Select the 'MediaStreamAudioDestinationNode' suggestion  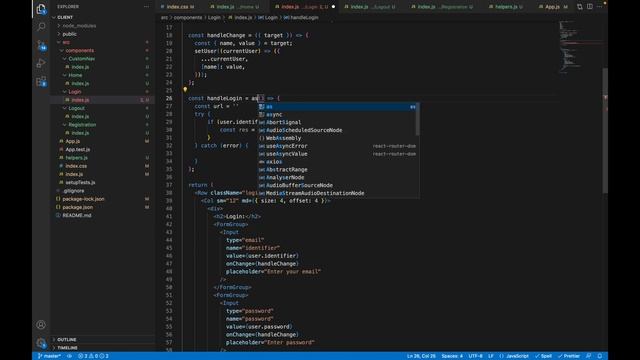coord(338,193)
